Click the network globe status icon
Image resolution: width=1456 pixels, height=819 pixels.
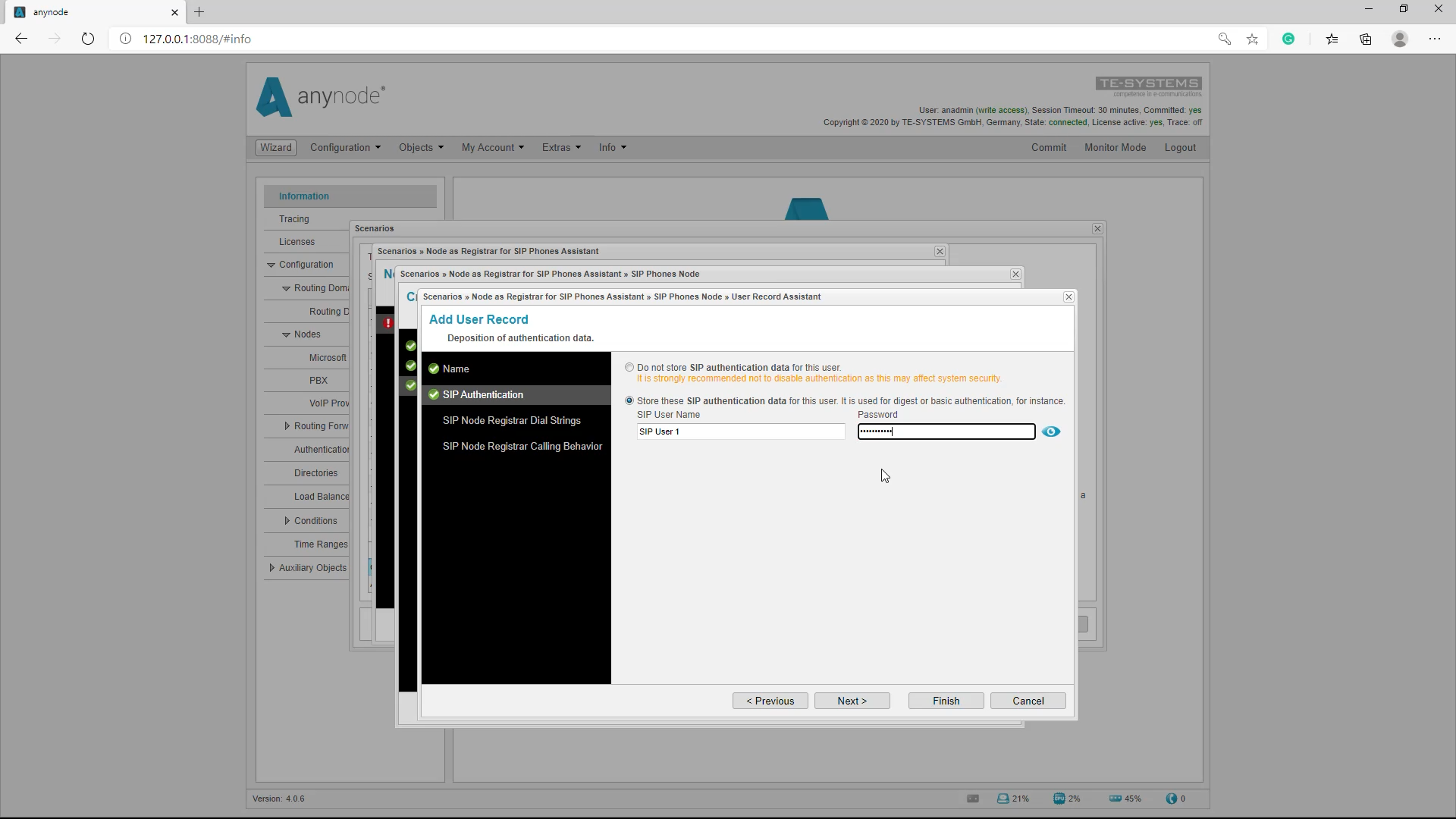1172,799
